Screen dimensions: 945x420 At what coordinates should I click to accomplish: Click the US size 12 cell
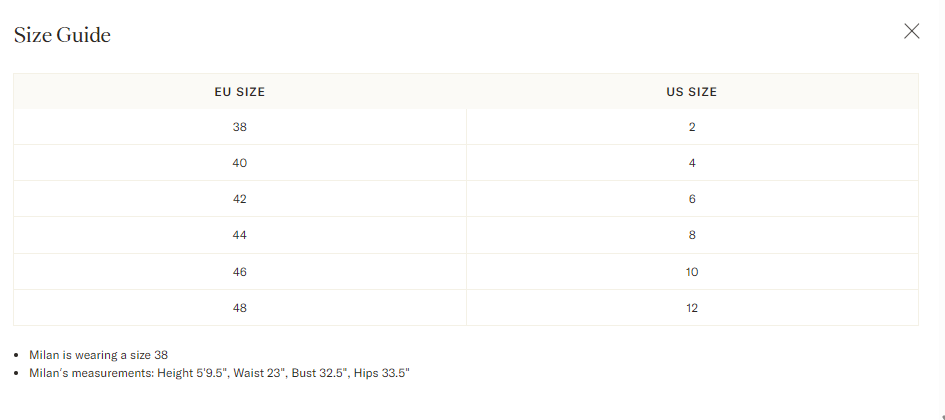(x=692, y=308)
